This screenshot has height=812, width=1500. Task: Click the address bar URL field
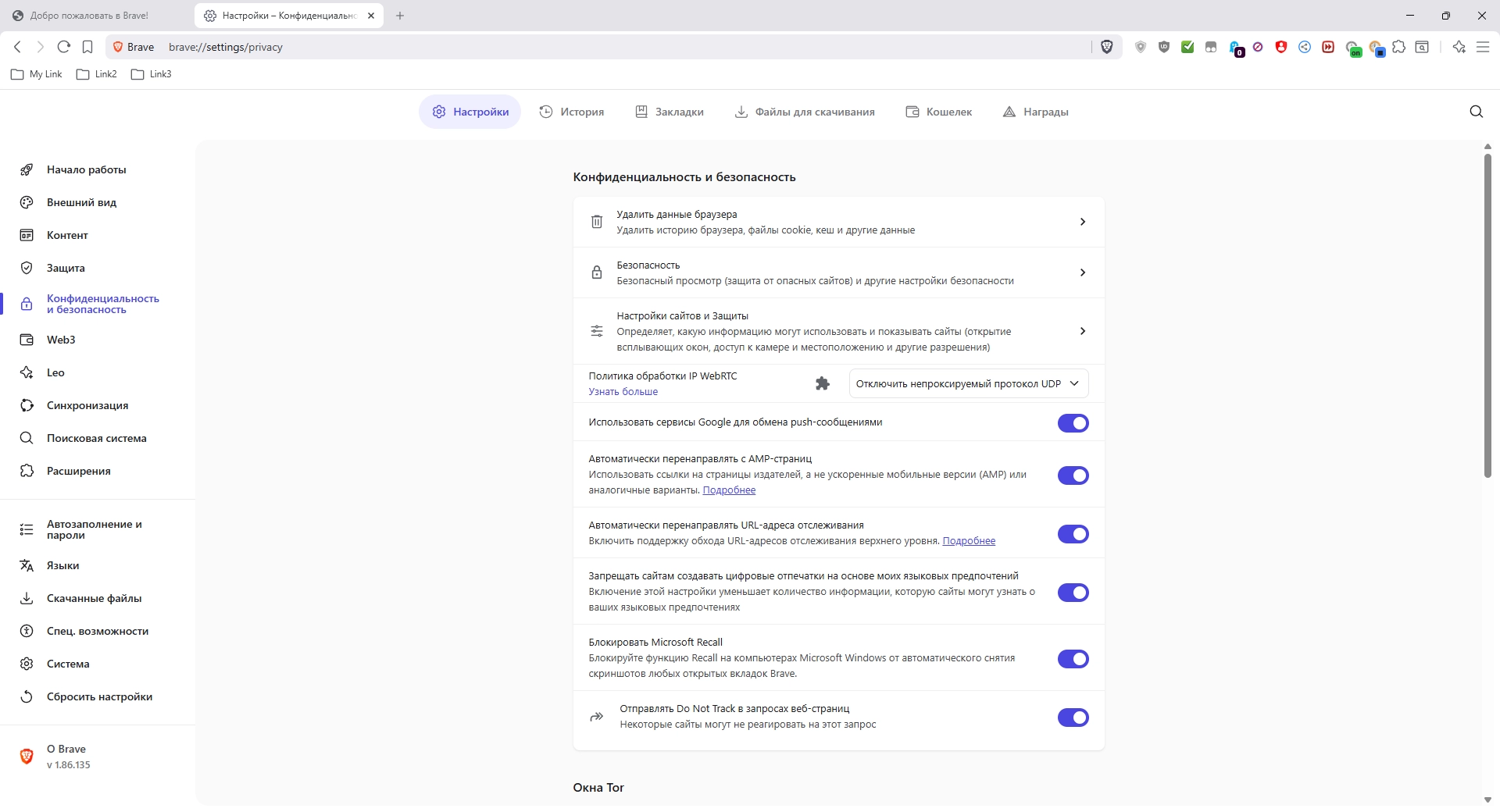547,47
